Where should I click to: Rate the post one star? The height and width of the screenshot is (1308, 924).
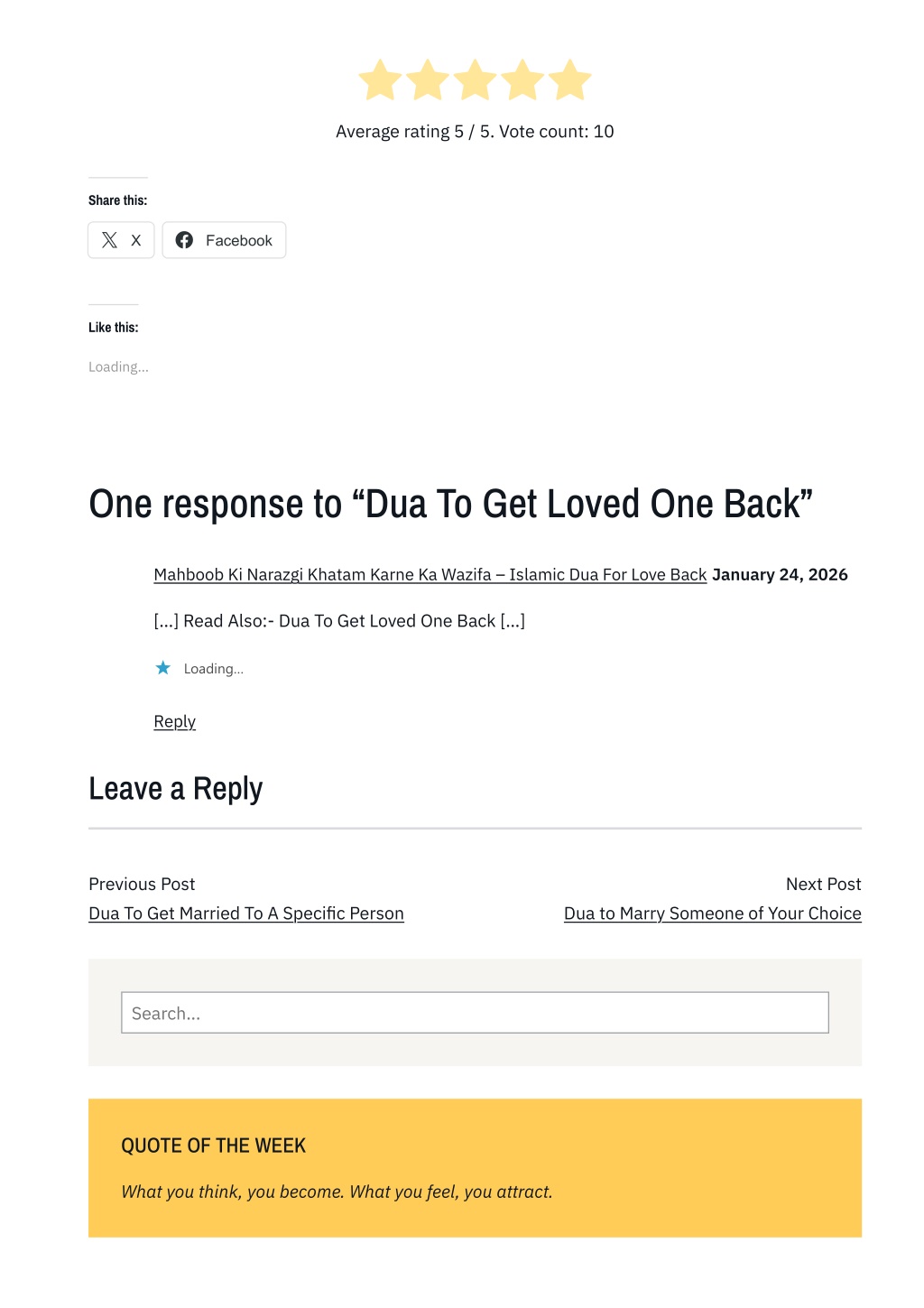[380, 80]
